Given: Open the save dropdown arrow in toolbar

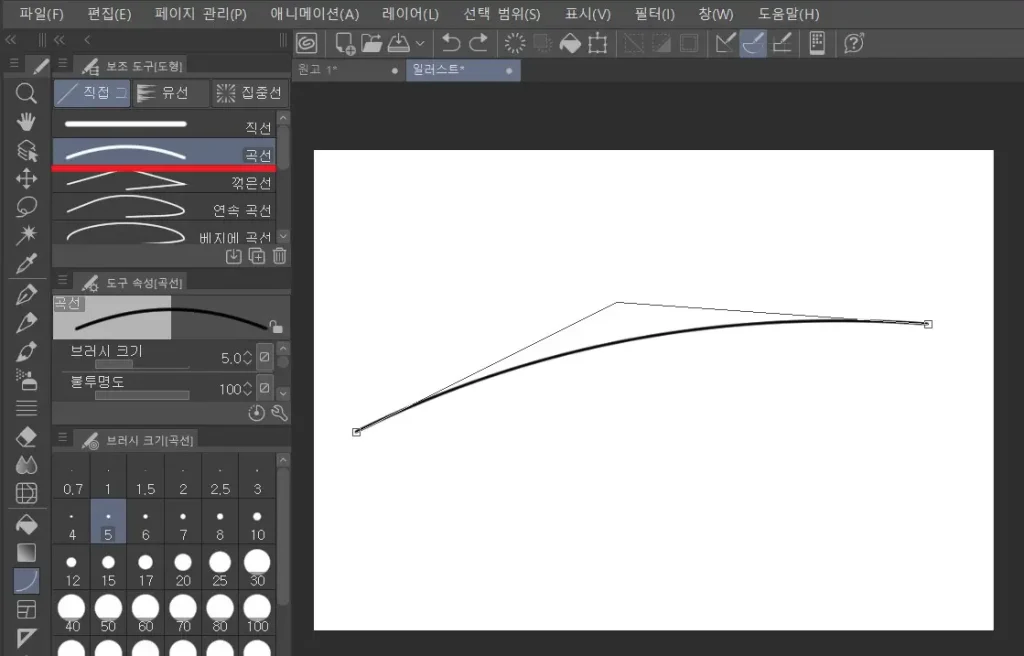Looking at the screenshot, I should [x=420, y=43].
